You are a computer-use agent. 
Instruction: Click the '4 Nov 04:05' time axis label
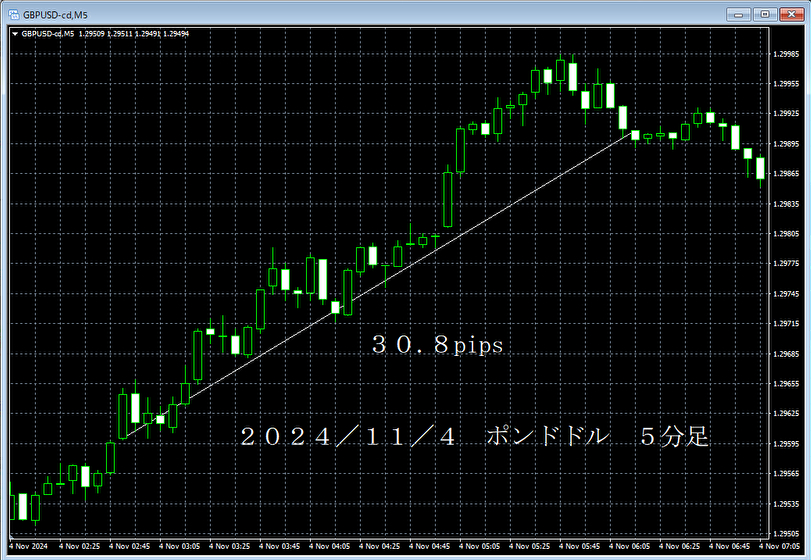[329, 546]
